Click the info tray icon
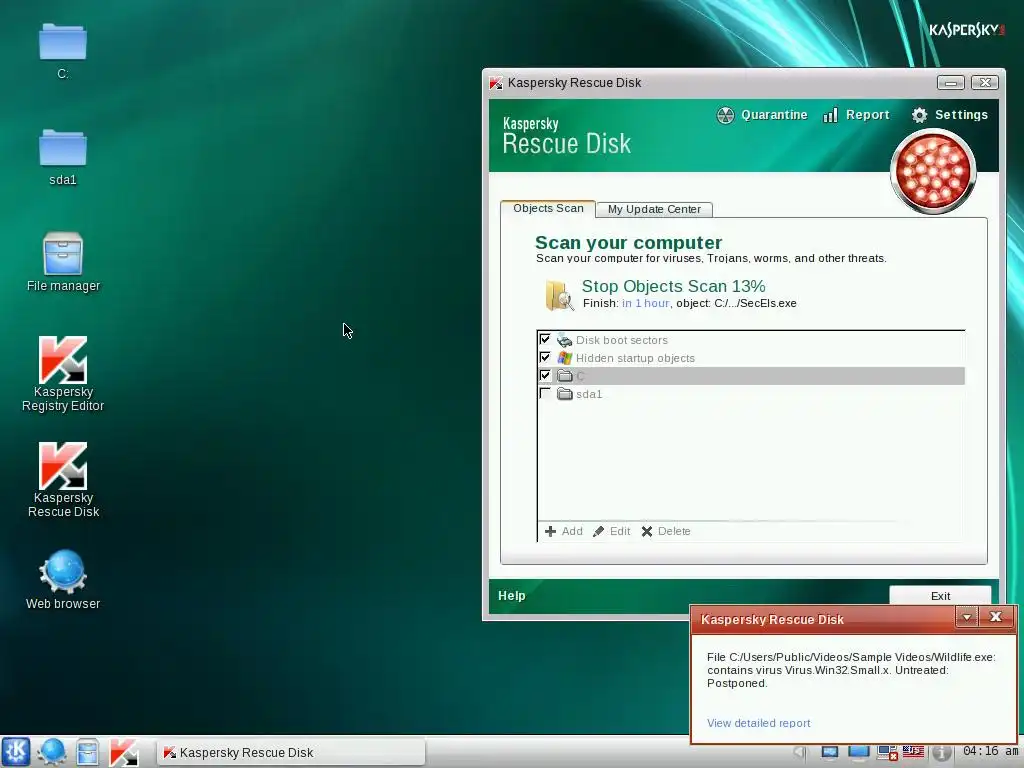Image resolution: width=1024 pixels, height=768 pixels. tap(941, 752)
